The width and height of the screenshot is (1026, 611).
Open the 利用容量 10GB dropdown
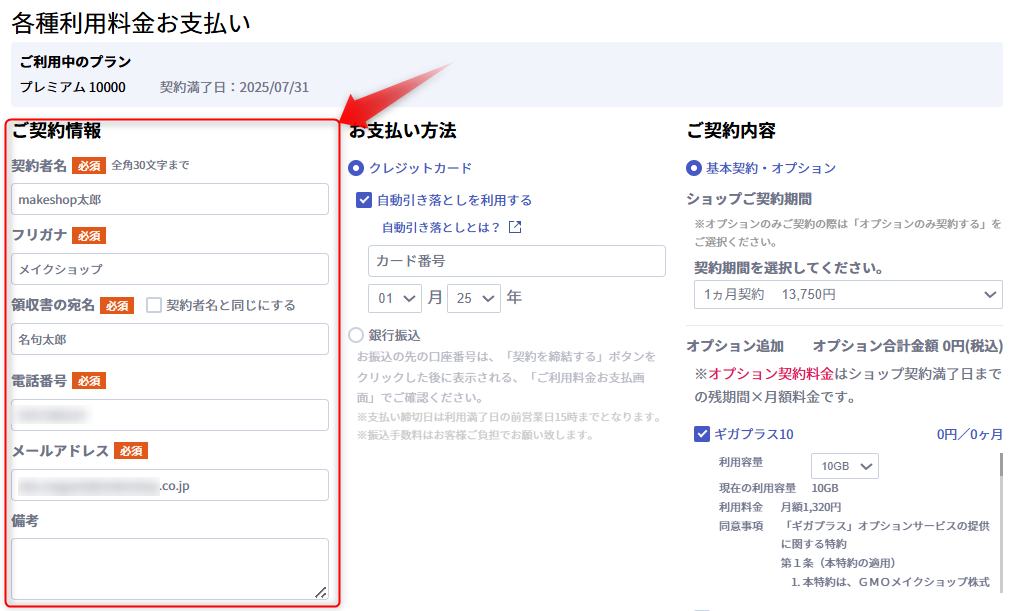[844, 466]
